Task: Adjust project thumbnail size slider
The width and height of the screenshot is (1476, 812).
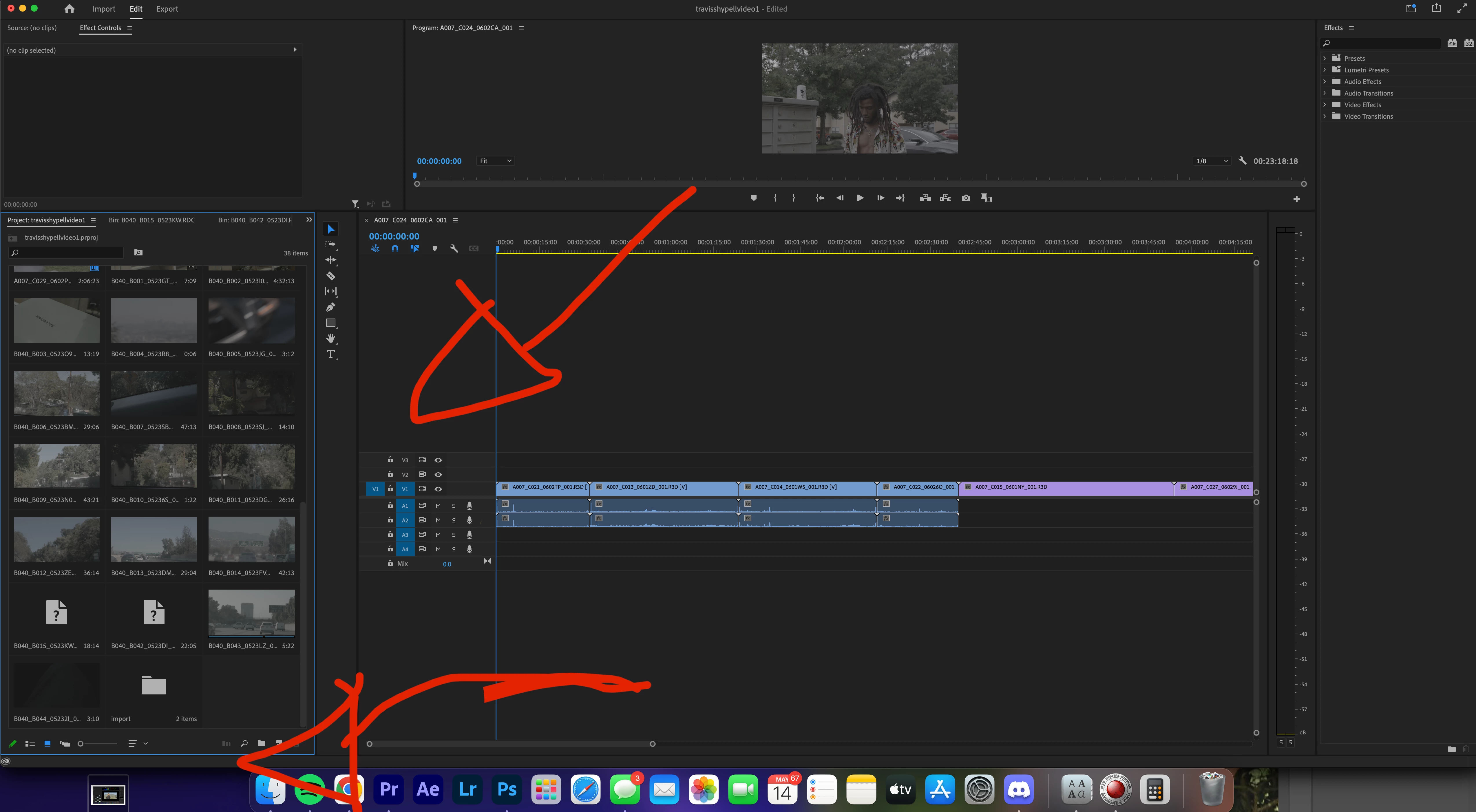Action: 81,744
